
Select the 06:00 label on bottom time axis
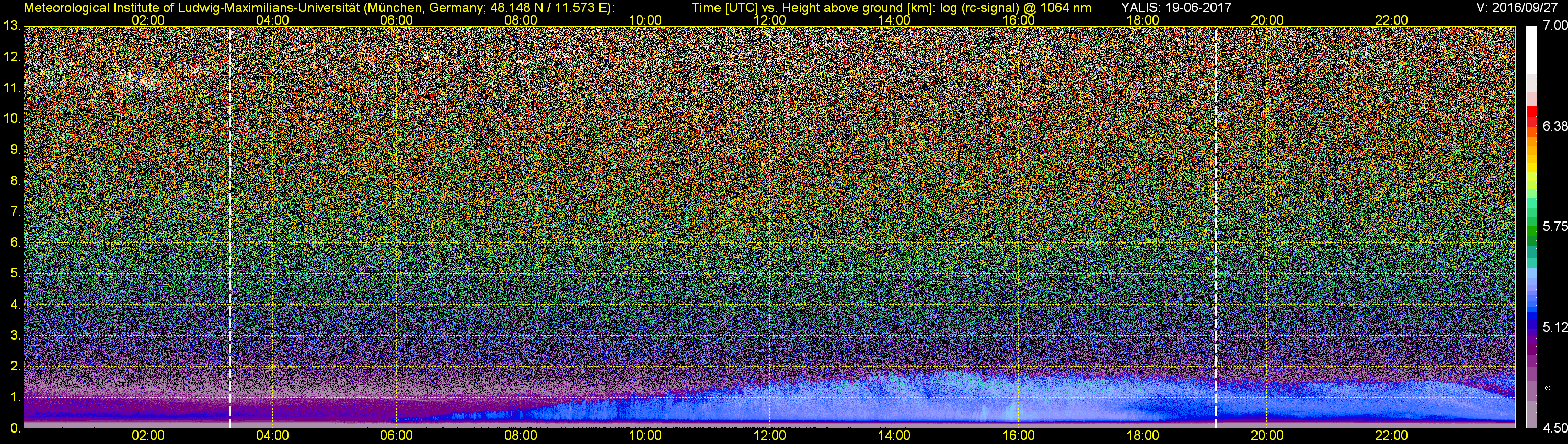pyautogui.click(x=396, y=436)
